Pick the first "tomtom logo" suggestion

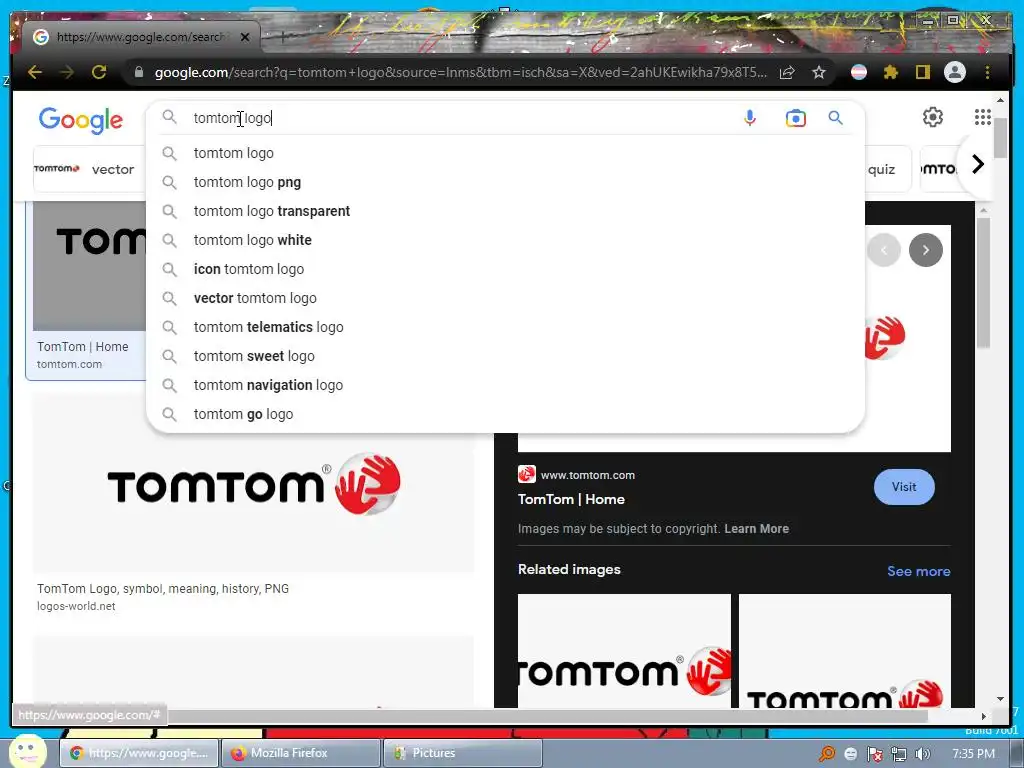[x=505, y=153]
